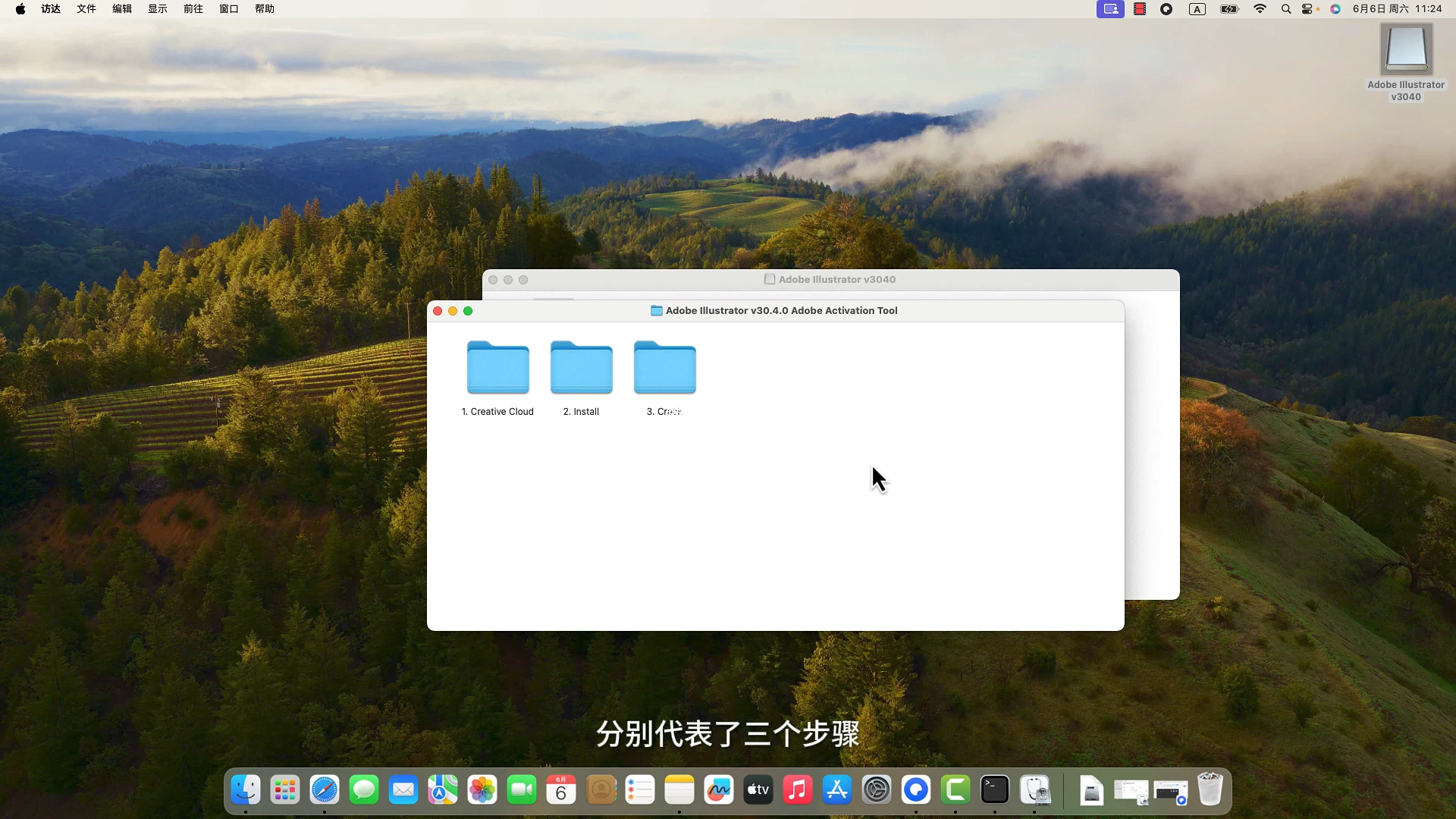Launch Safari from the Dock
The height and width of the screenshot is (819, 1456).
pyautogui.click(x=325, y=790)
